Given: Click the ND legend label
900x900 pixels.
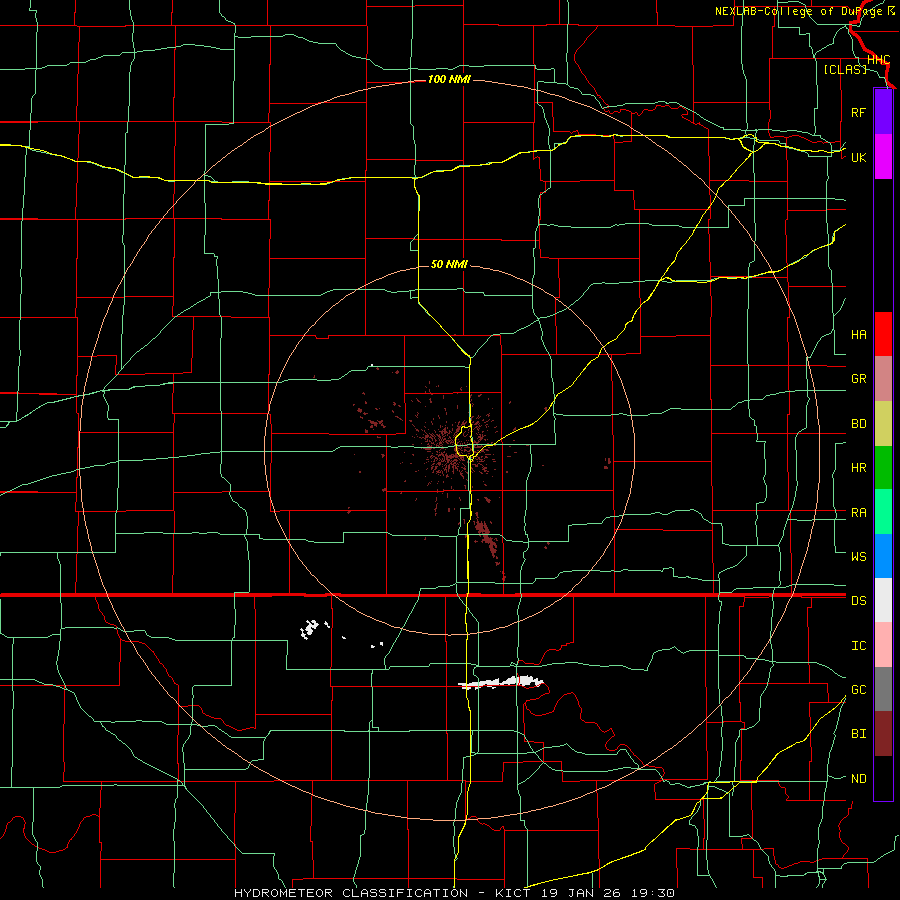Looking at the screenshot, I should [858, 779].
